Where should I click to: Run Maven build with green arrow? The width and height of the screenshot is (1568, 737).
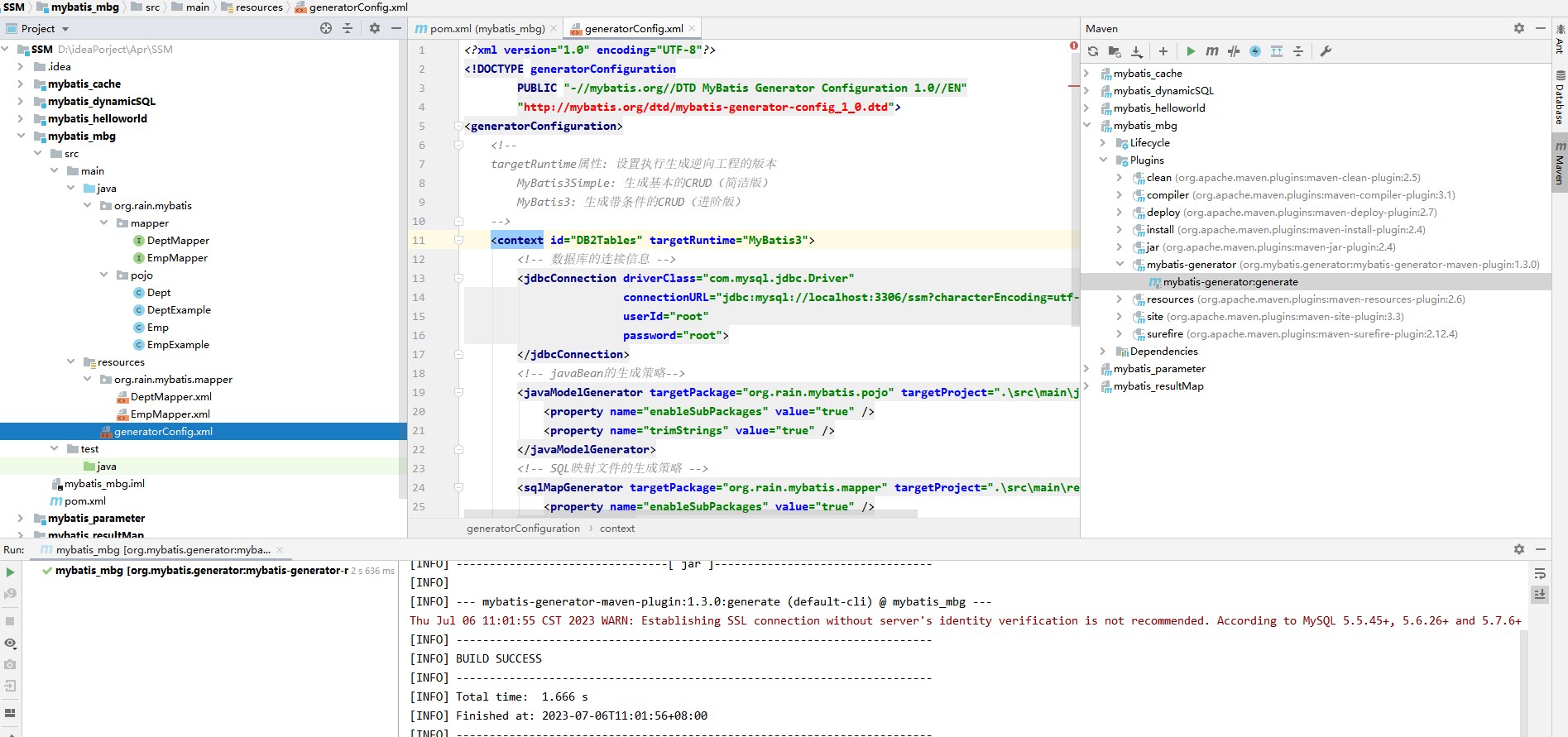tap(1191, 51)
